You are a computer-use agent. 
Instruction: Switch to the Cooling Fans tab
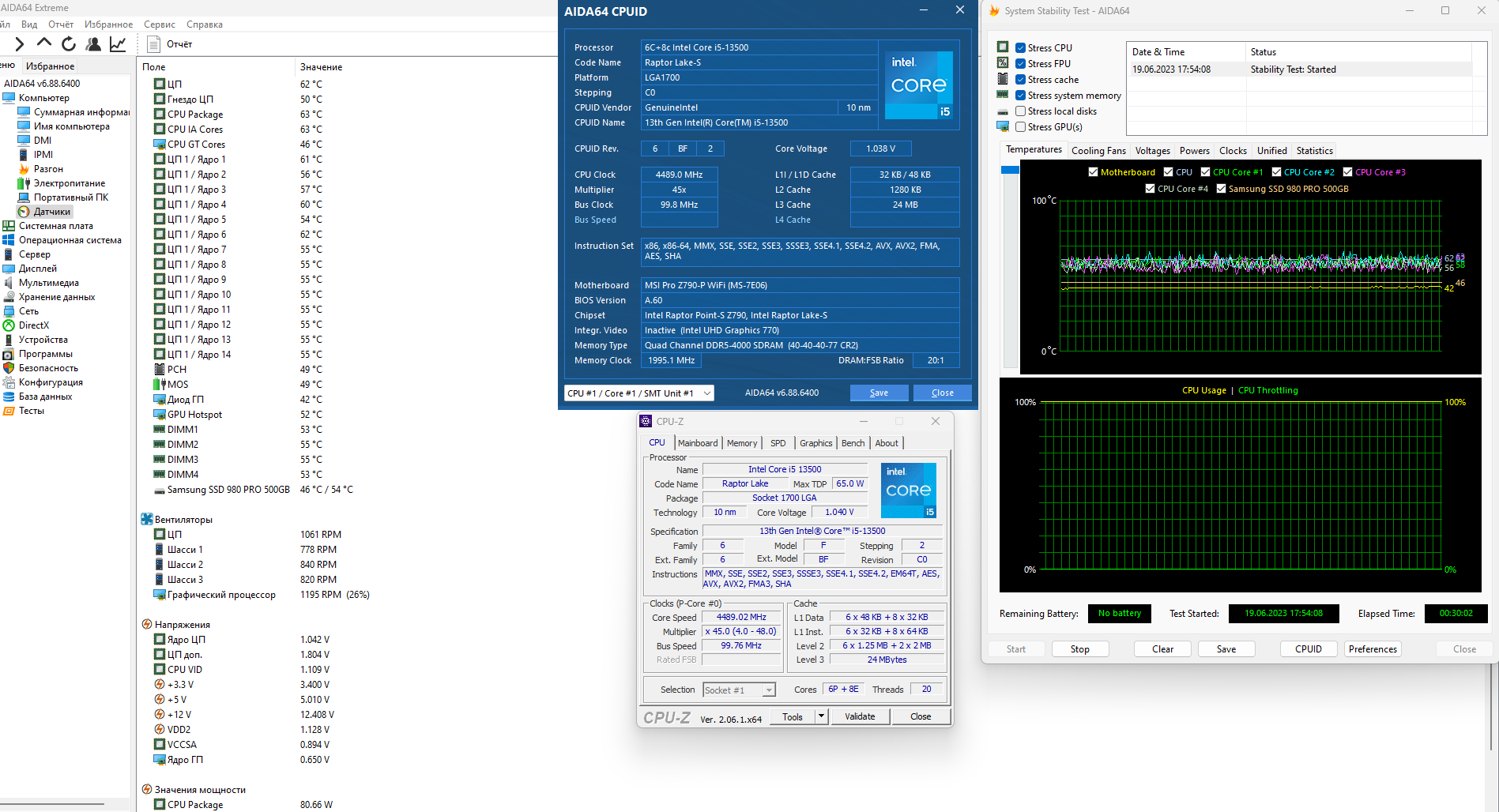point(1098,151)
